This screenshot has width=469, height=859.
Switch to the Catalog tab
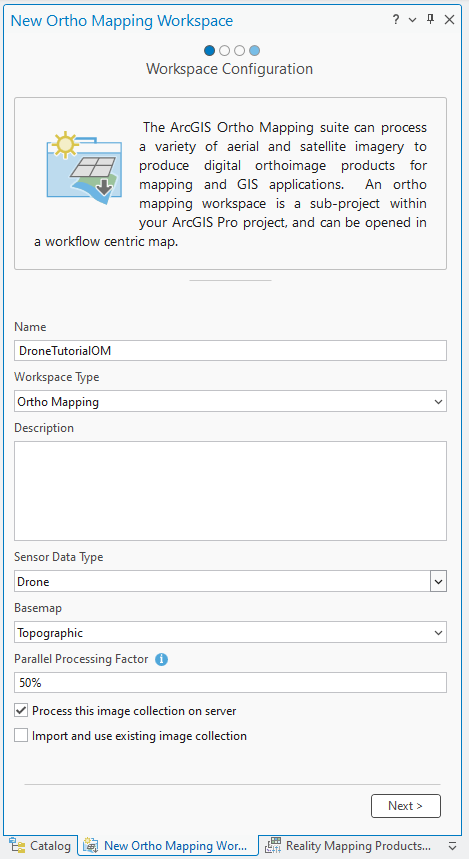(x=40, y=845)
